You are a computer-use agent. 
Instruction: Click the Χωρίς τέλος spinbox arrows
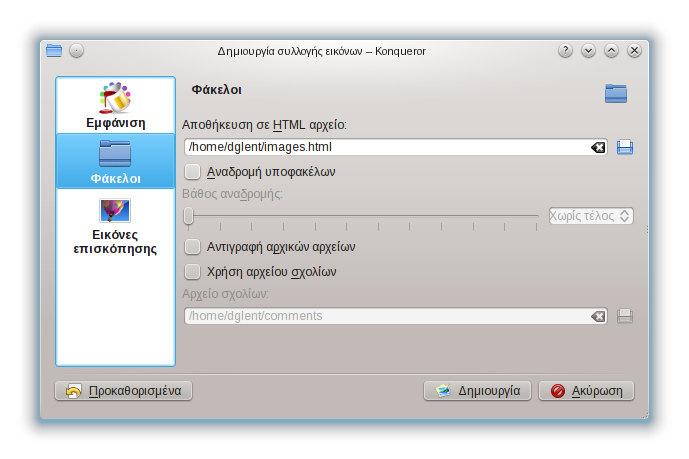[625, 215]
